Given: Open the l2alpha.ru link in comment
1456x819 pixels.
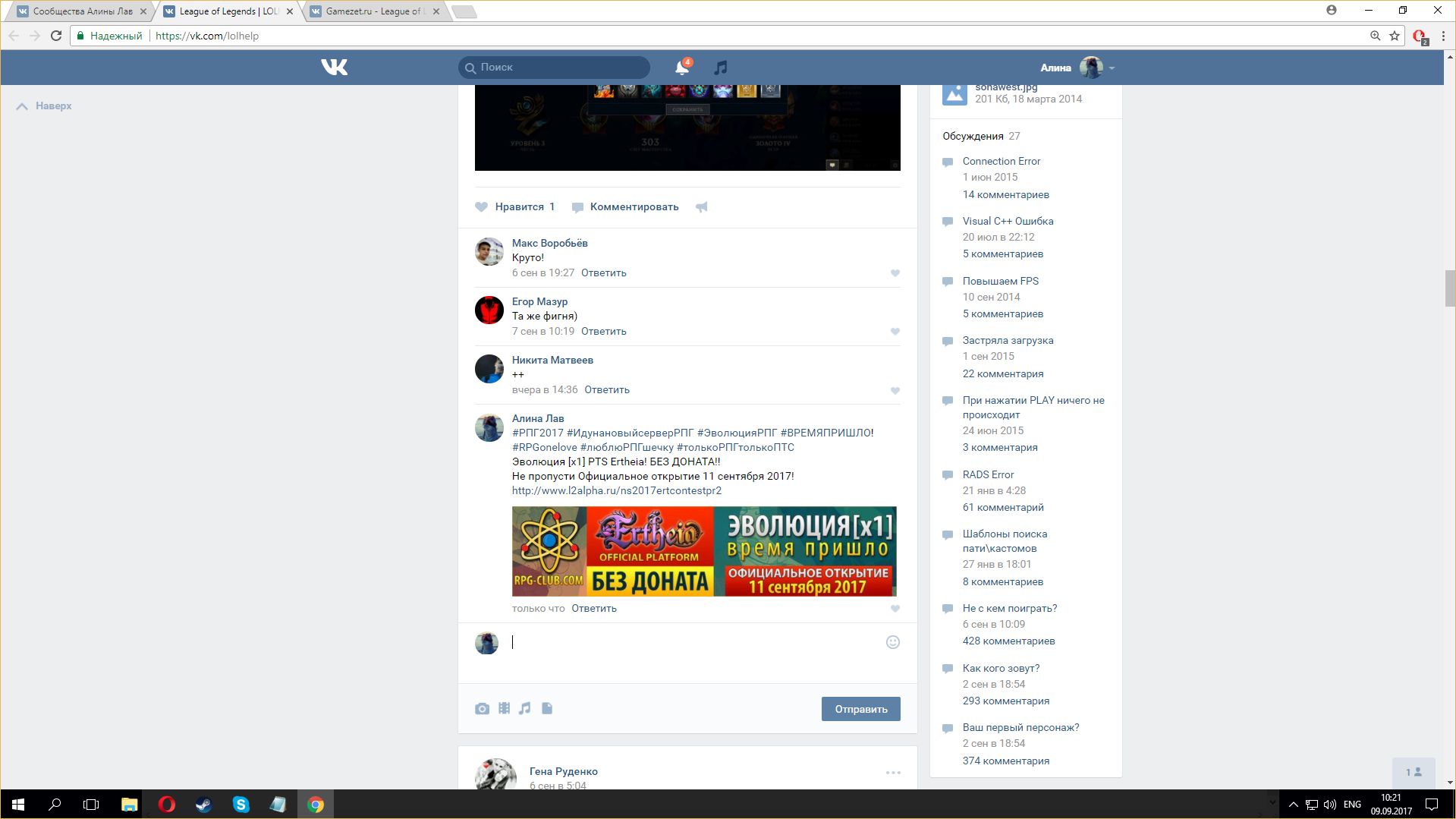Looking at the screenshot, I should pyautogui.click(x=617, y=491).
